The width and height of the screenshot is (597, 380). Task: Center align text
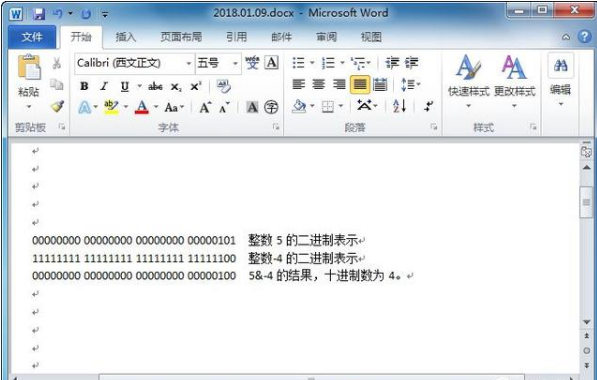pos(319,84)
